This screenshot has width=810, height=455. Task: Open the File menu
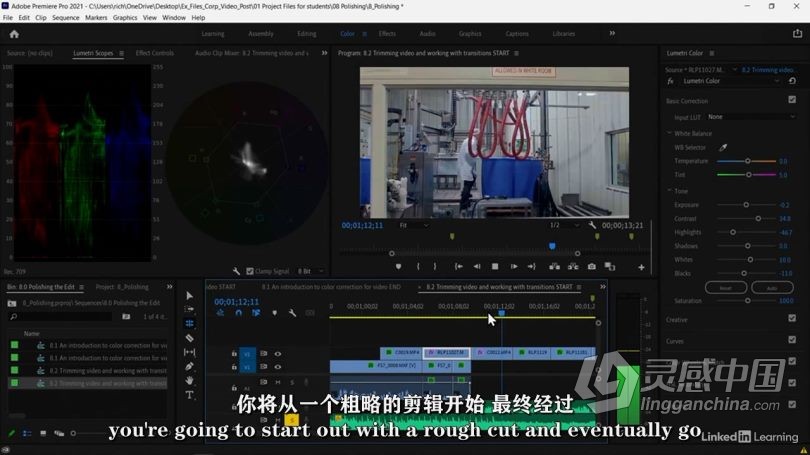coord(8,18)
